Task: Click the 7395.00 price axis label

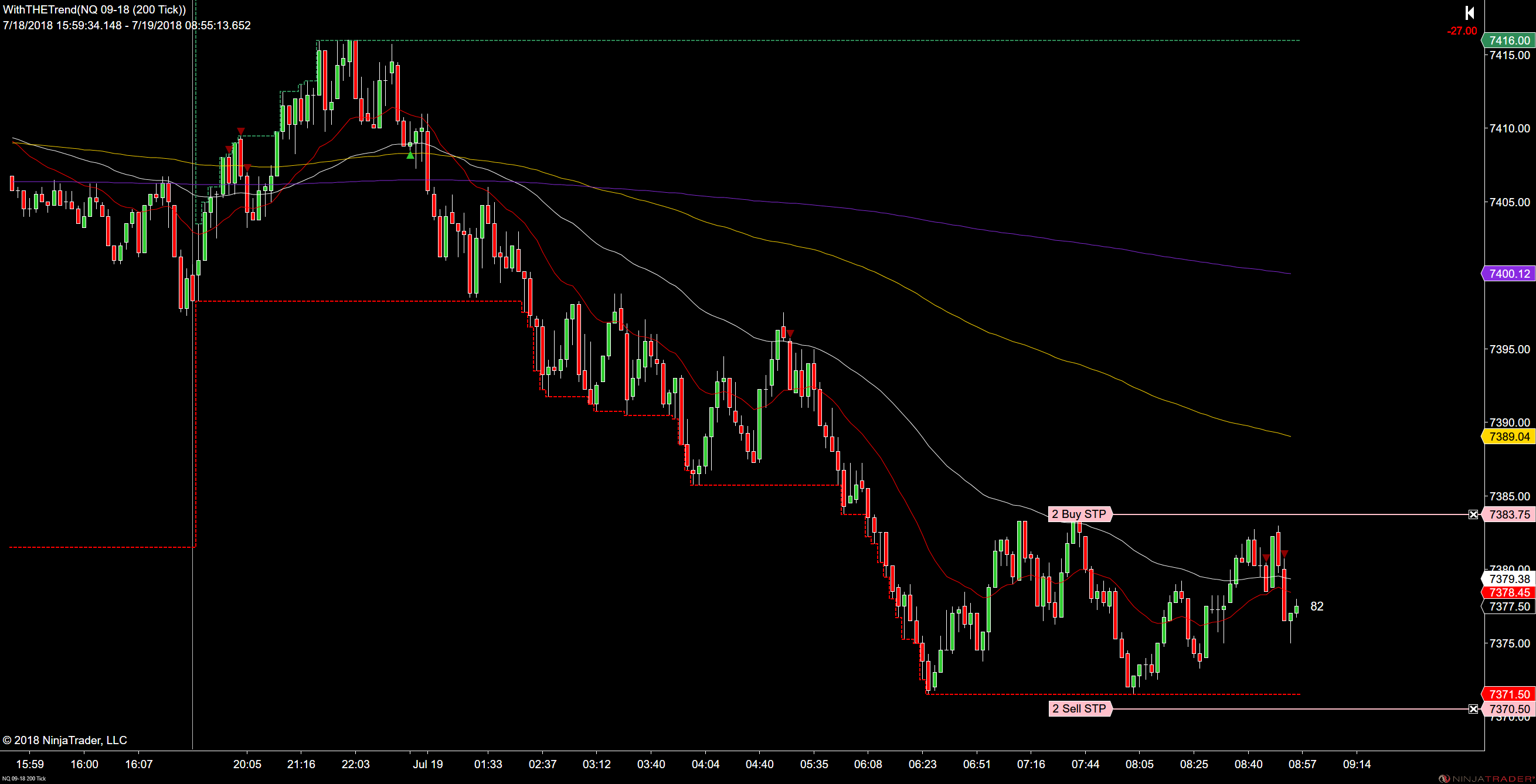Action: point(1509,349)
